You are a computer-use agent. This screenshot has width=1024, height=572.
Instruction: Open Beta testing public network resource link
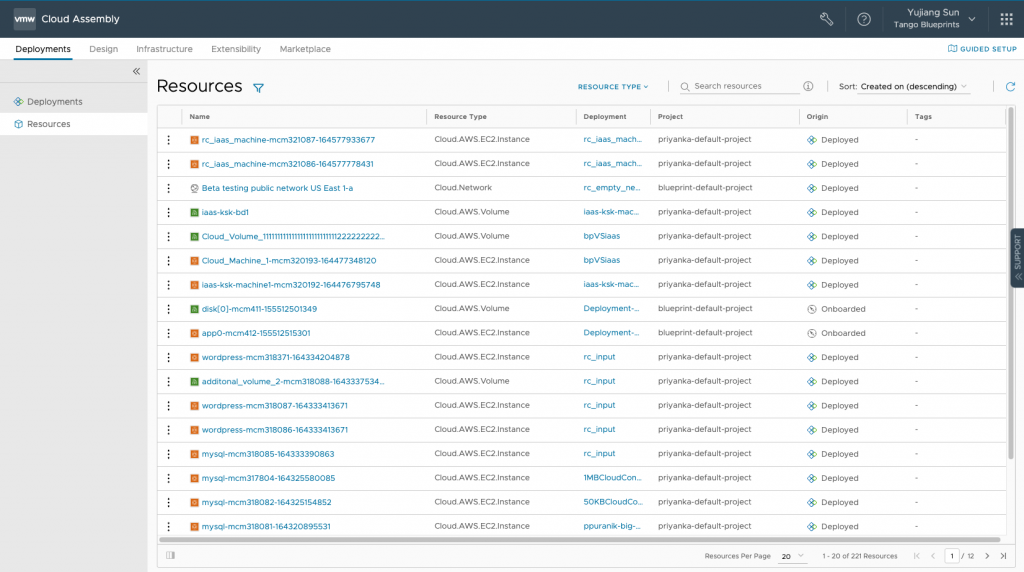tap(277, 188)
